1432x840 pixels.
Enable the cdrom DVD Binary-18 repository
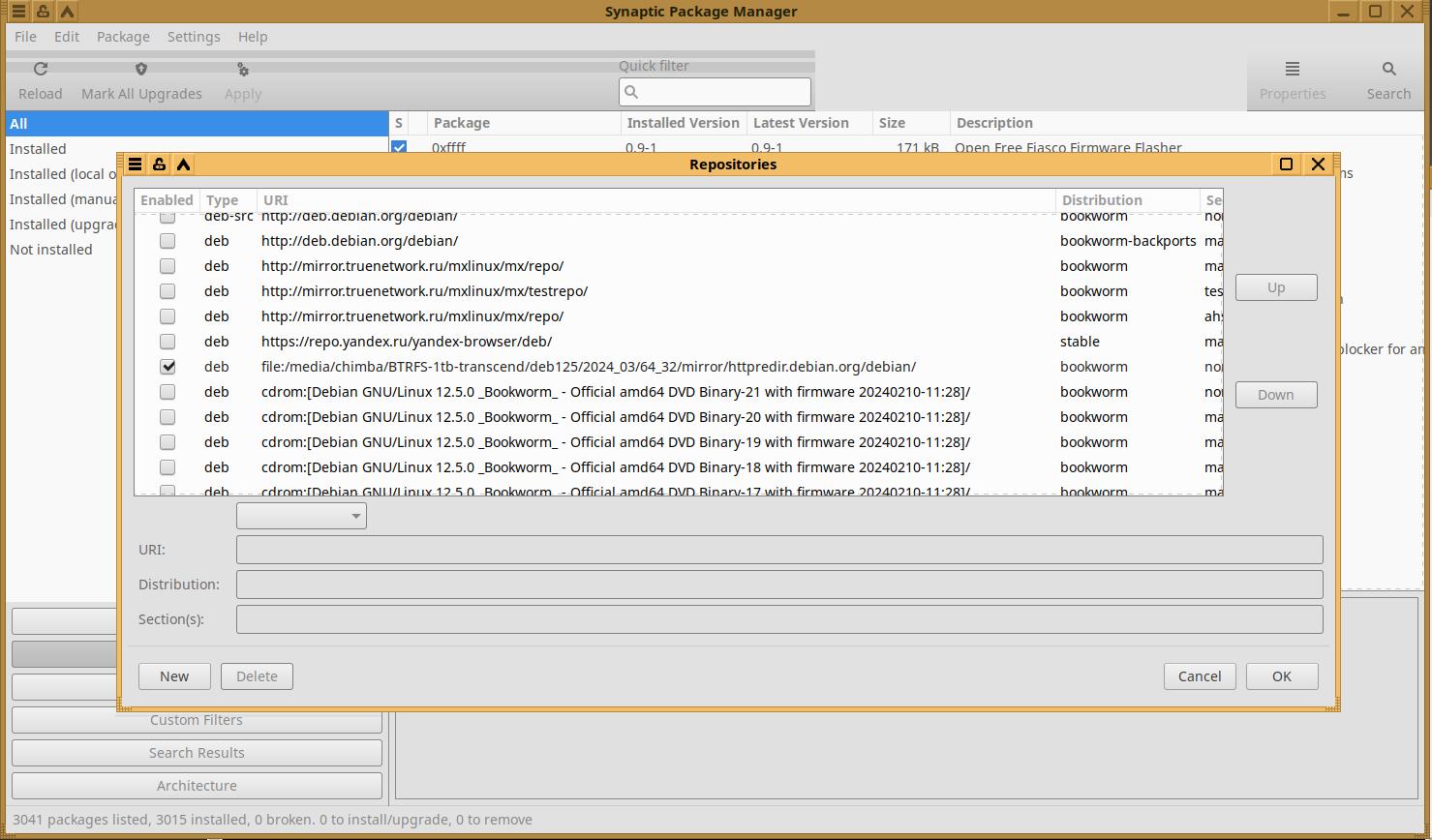[x=168, y=467]
